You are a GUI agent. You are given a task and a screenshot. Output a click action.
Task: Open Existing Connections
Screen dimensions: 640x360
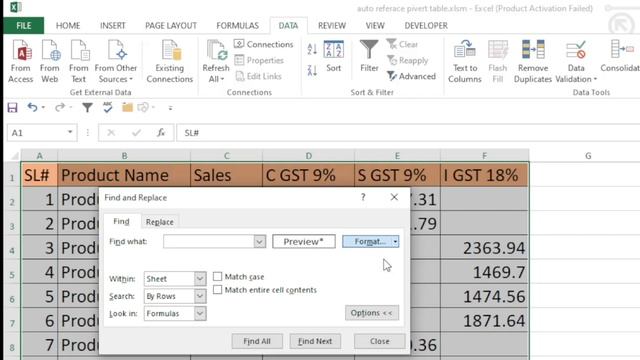pos(169,61)
